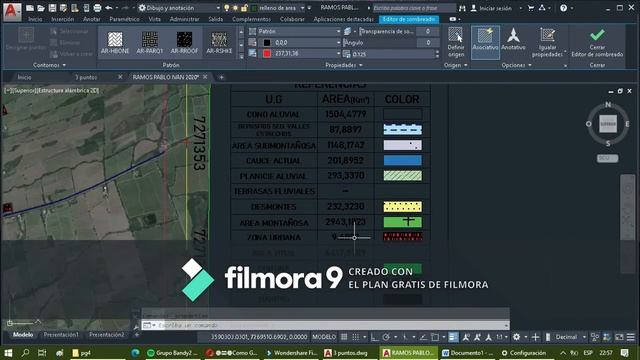This screenshot has height=360, width=640.
Task: Click the workspace switching gear icon
Action: click(x=516, y=337)
